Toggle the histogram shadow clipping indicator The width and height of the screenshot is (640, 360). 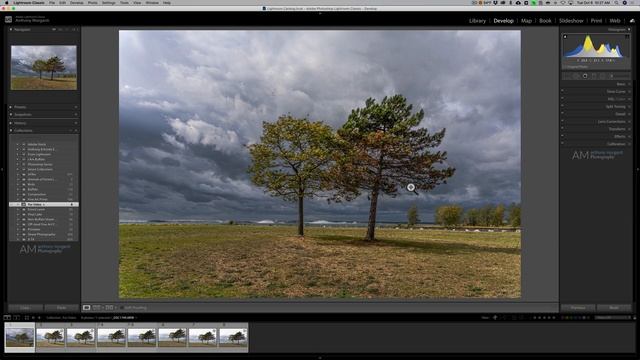(x=565, y=37)
